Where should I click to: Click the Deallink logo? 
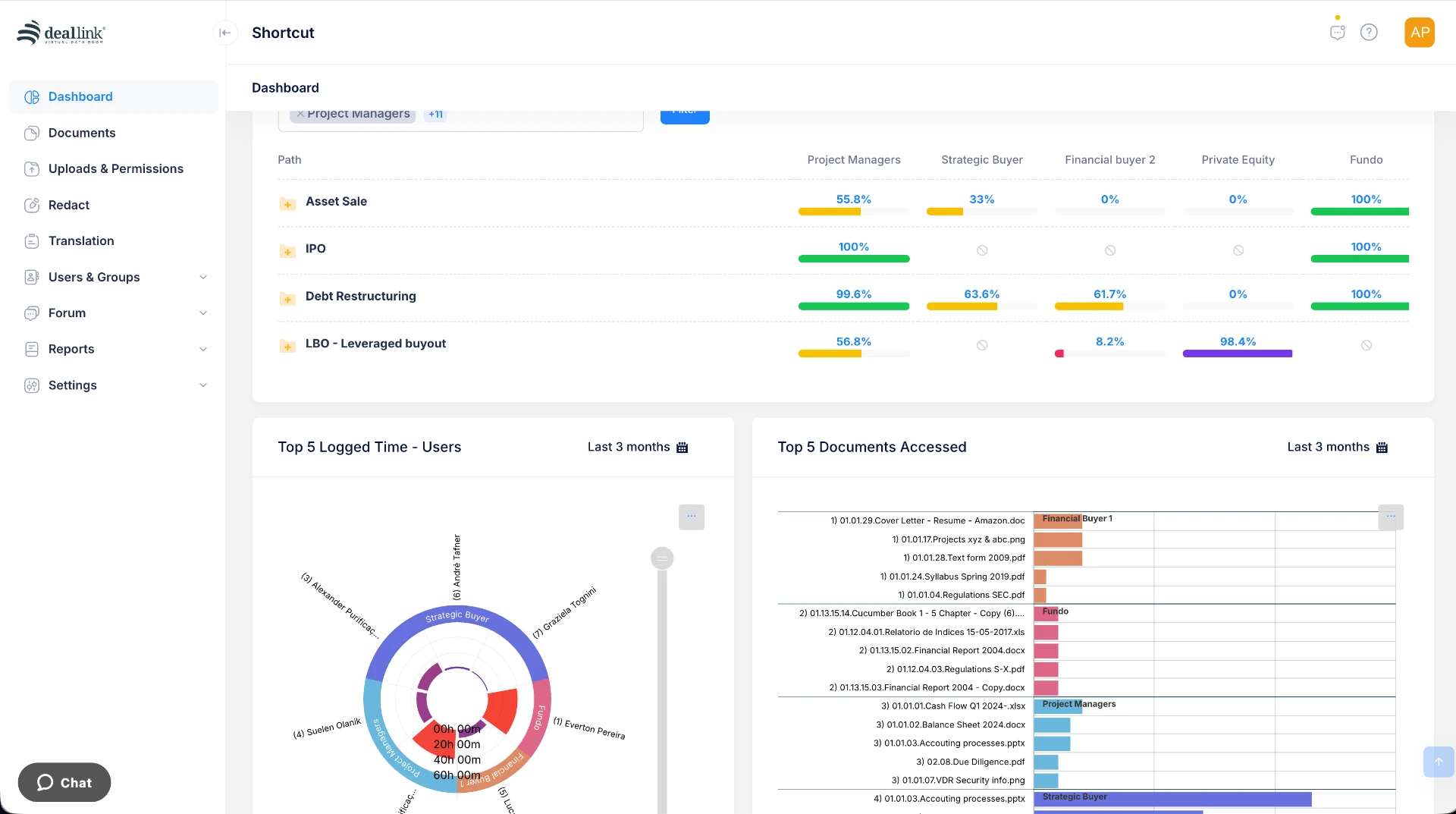pos(61,33)
